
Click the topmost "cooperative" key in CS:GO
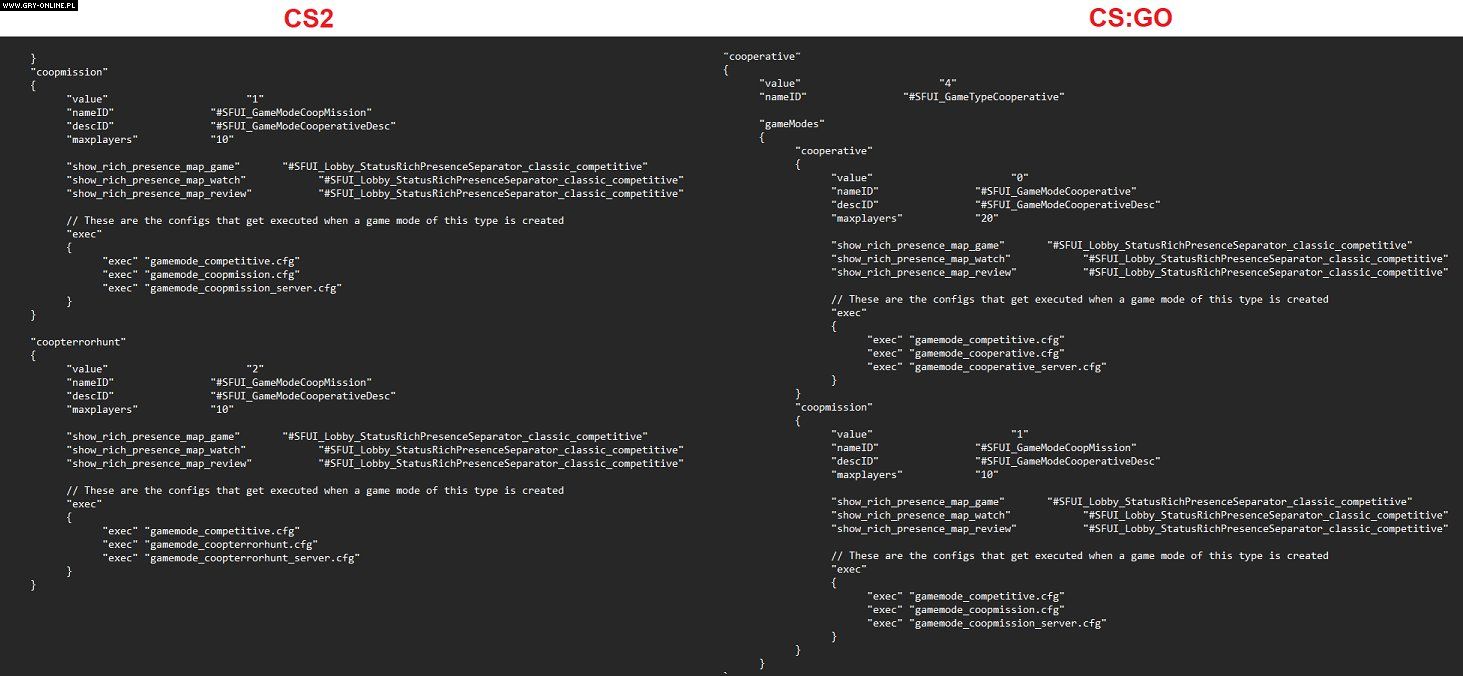(762, 56)
